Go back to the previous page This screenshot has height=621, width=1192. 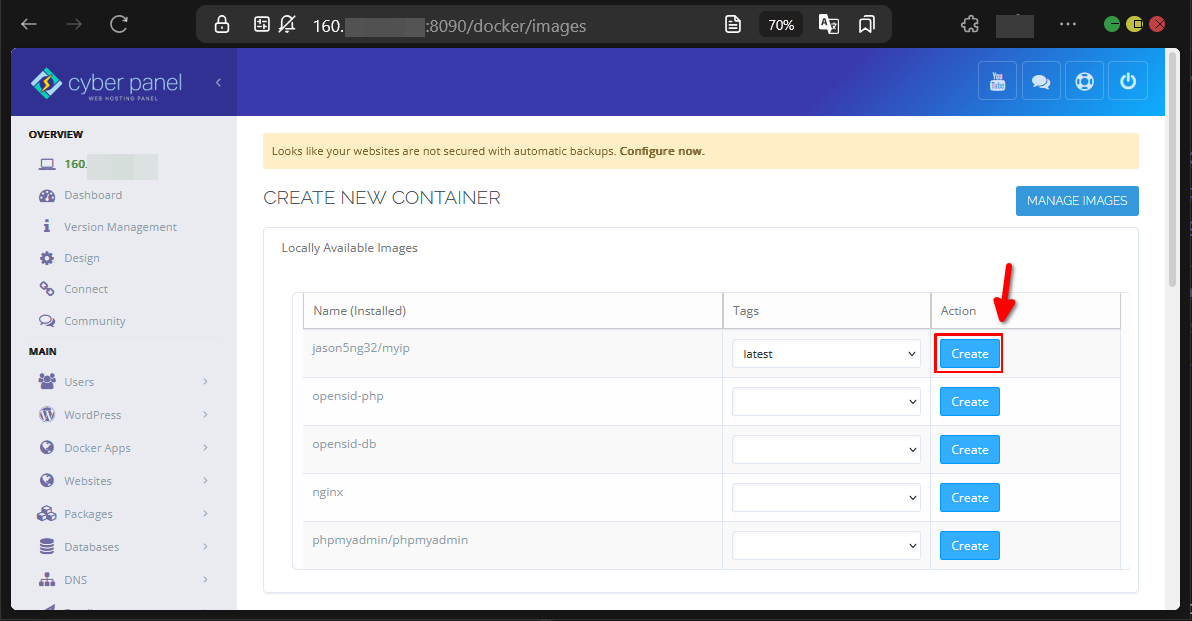click(x=29, y=24)
